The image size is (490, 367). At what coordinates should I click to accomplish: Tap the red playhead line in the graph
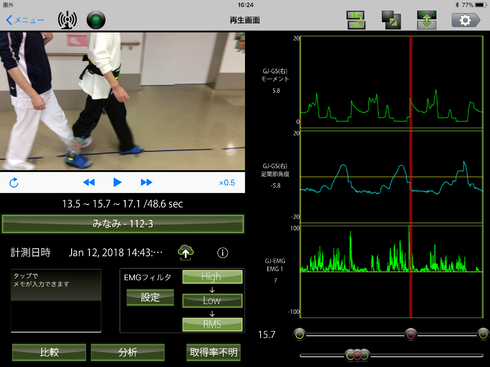[x=411, y=177]
